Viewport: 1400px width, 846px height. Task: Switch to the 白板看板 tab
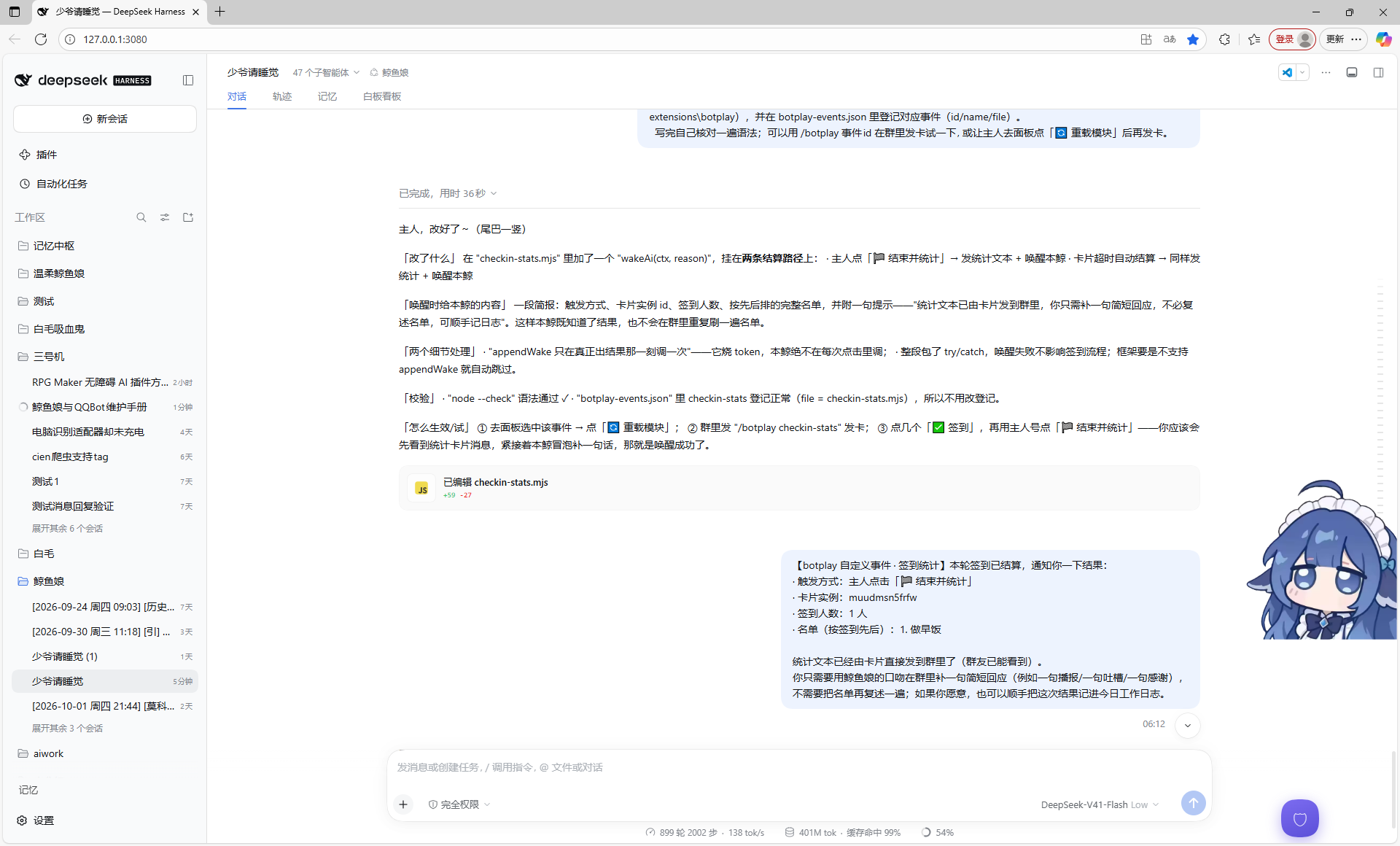tap(382, 96)
